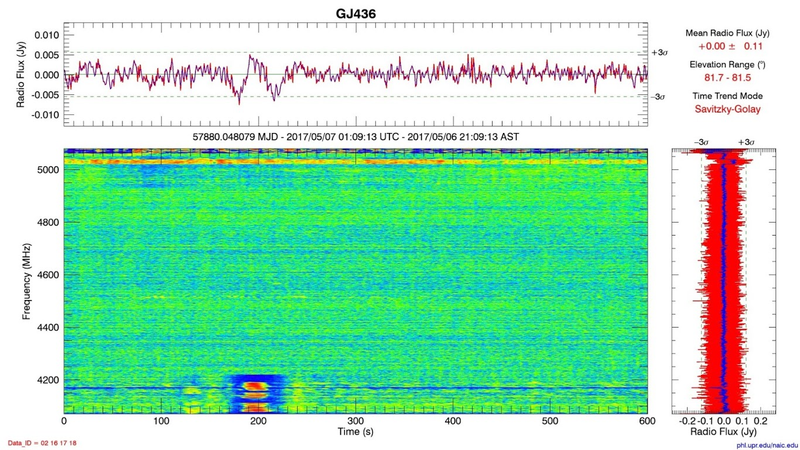Screen dimensions: 800x450
Task: Click the 4800 frequency tick label
Action: pos(47,222)
